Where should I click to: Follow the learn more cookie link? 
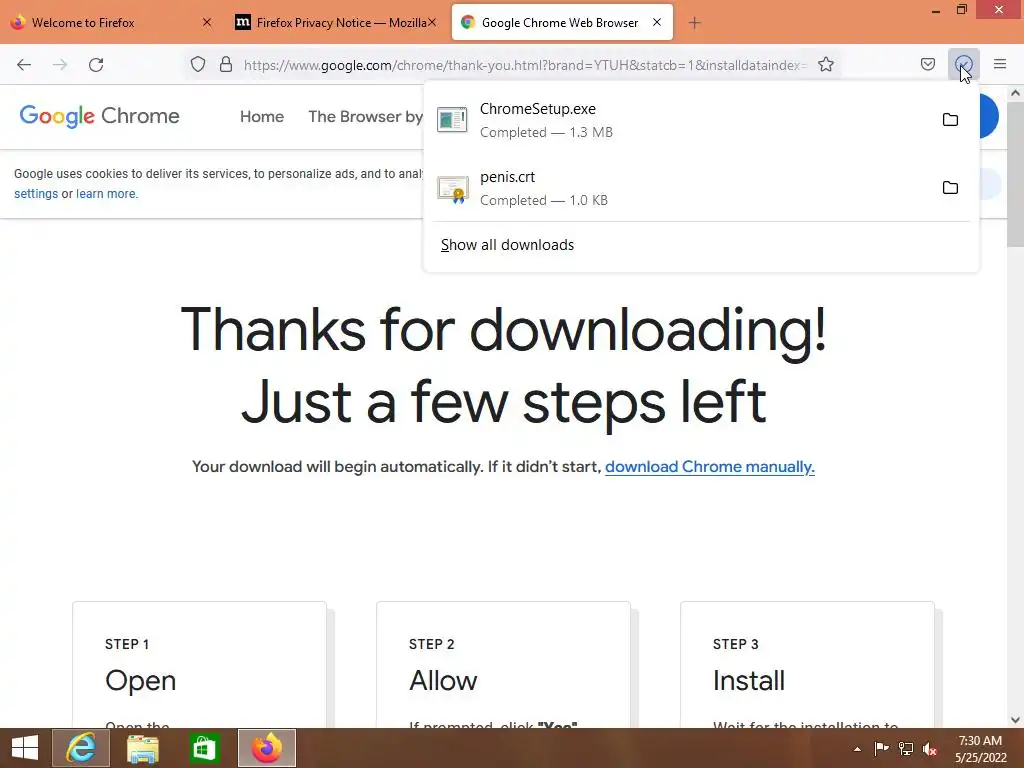(x=106, y=194)
